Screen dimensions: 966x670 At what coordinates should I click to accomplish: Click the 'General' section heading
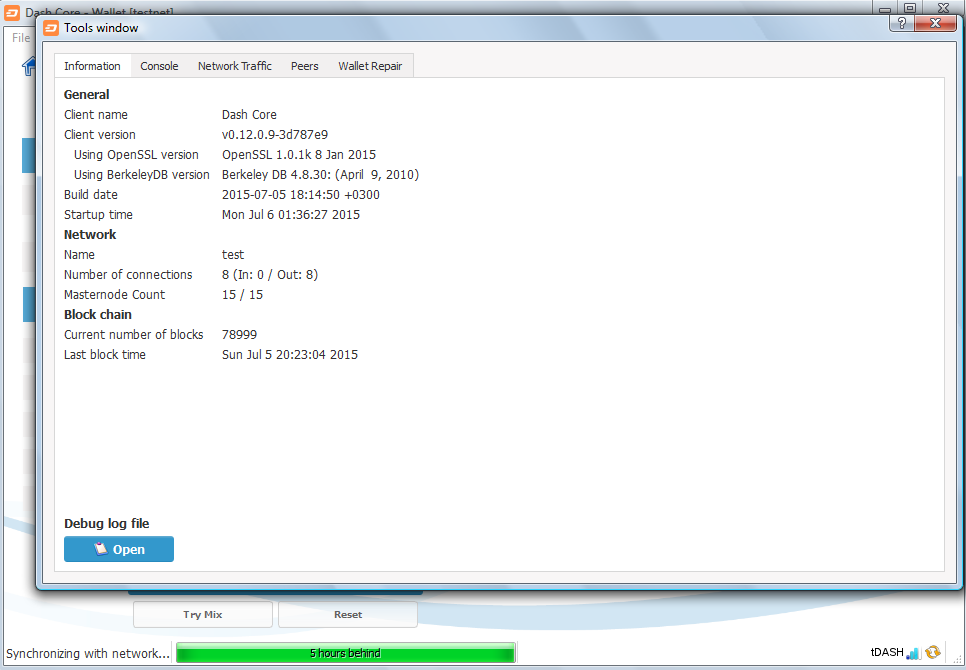pyautogui.click(x=86, y=95)
